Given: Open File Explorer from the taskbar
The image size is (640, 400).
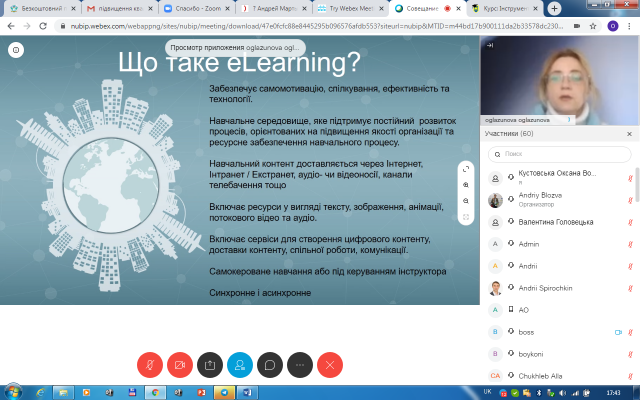Looking at the screenshot, I should [x=63, y=393].
